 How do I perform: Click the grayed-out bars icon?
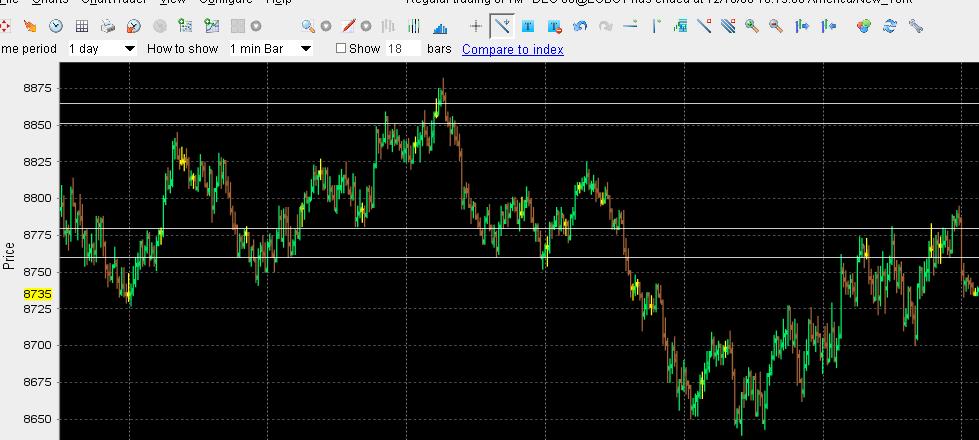tap(388, 26)
